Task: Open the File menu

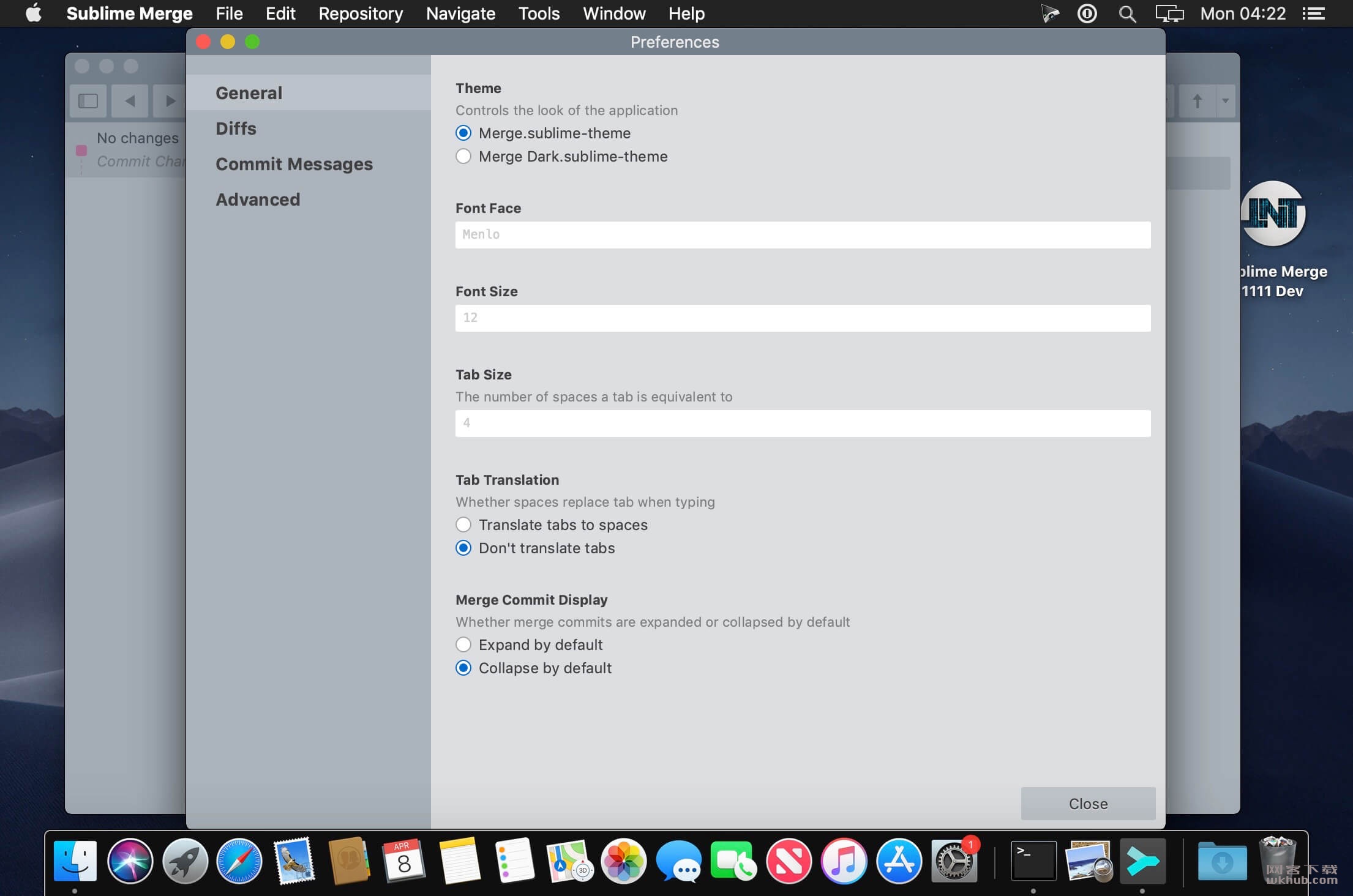Action: coord(229,13)
